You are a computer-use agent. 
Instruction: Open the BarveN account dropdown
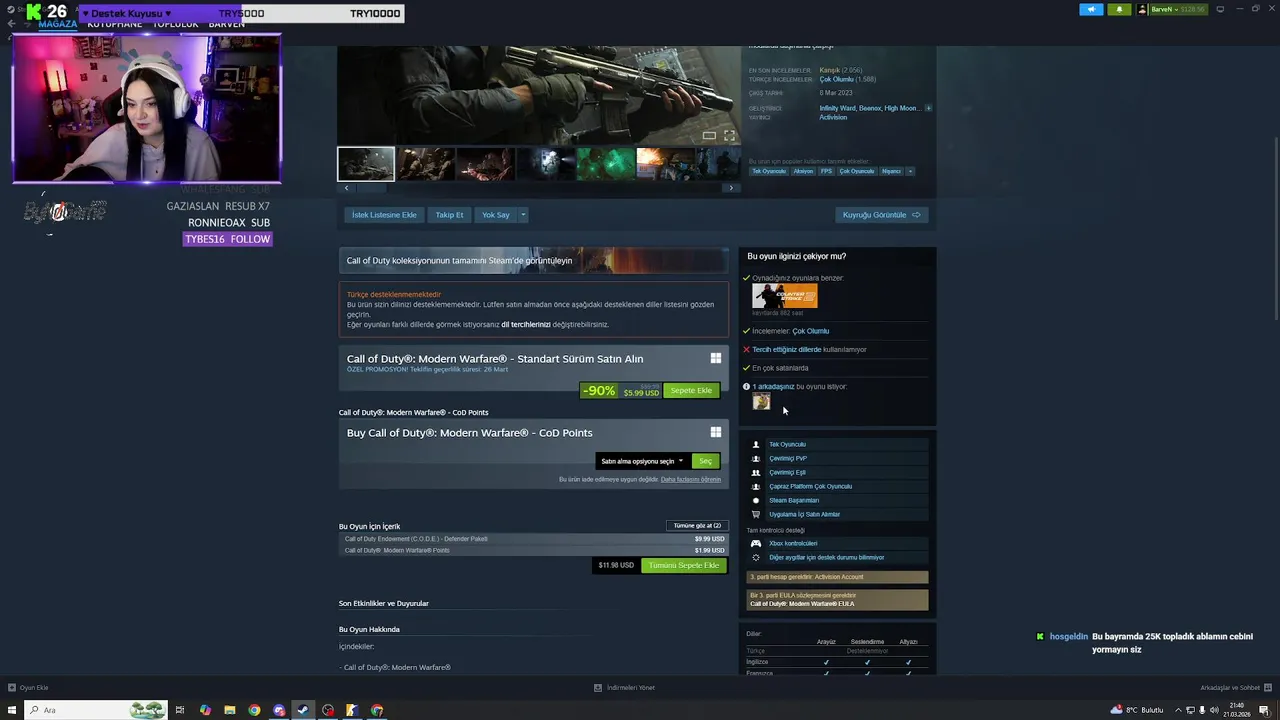[x=1171, y=9]
